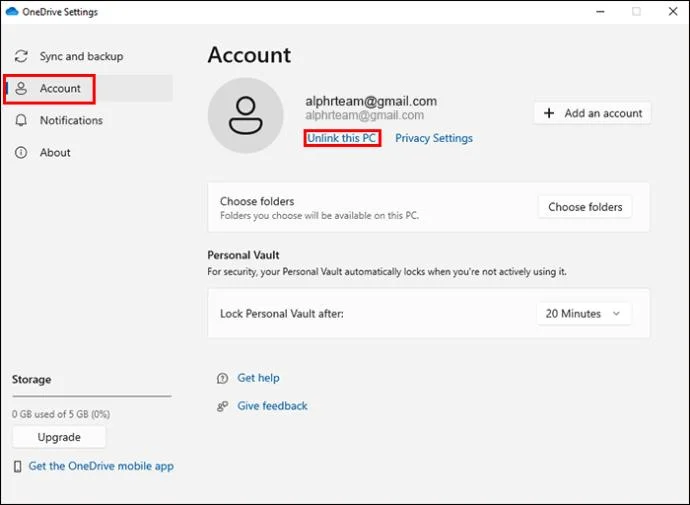690x505 pixels.
Task: Select the Account label in the sidebar
Action: click(x=60, y=88)
